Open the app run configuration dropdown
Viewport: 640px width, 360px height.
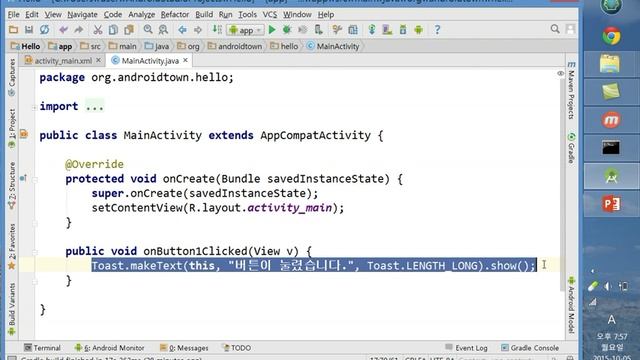pos(246,30)
